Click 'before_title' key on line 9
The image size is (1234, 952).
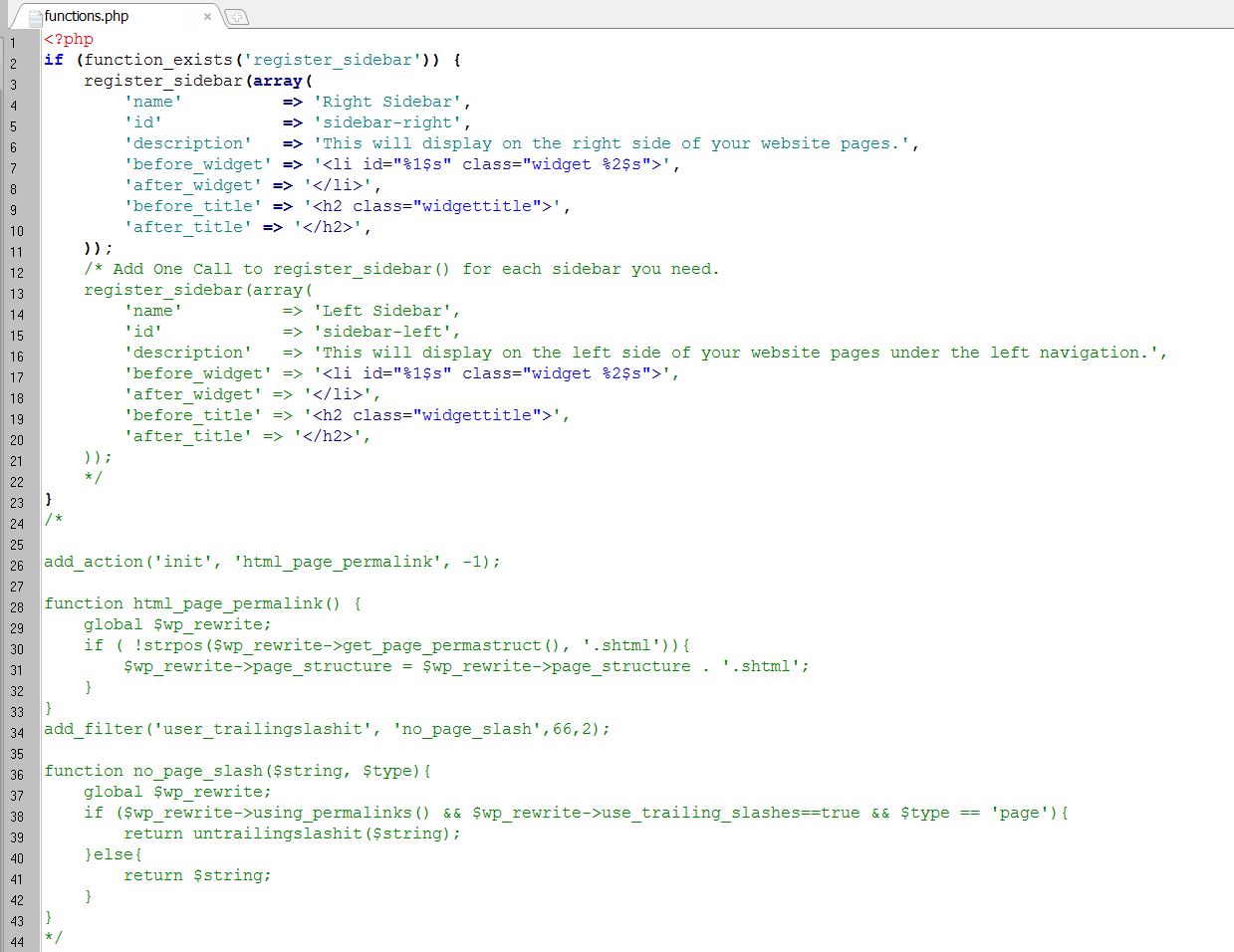(193, 206)
